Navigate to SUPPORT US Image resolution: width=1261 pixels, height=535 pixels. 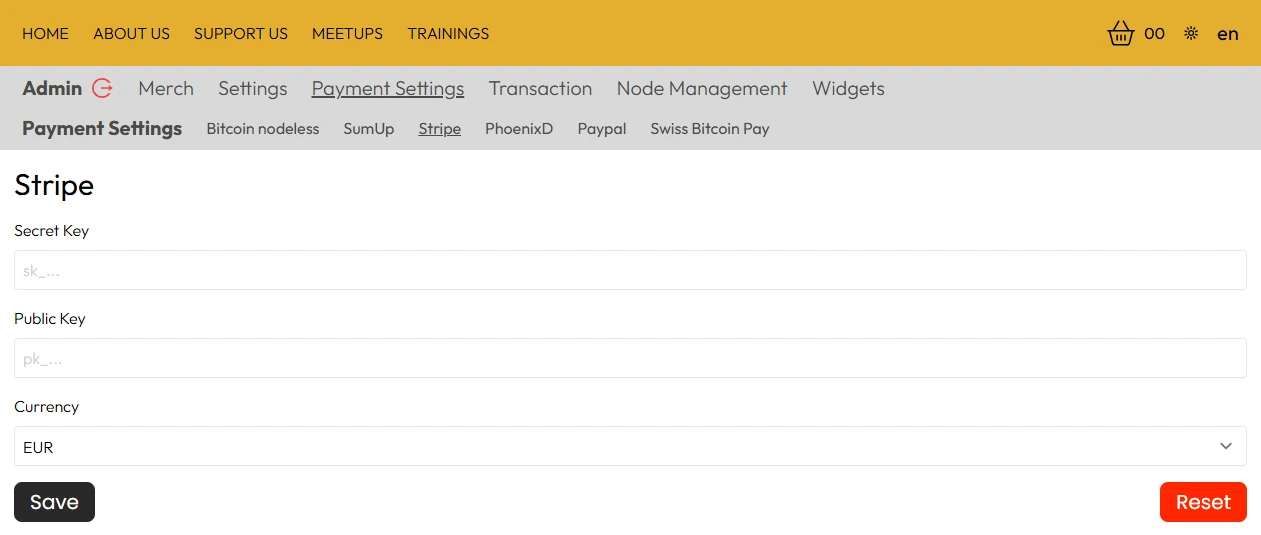pyautogui.click(x=240, y=34)
